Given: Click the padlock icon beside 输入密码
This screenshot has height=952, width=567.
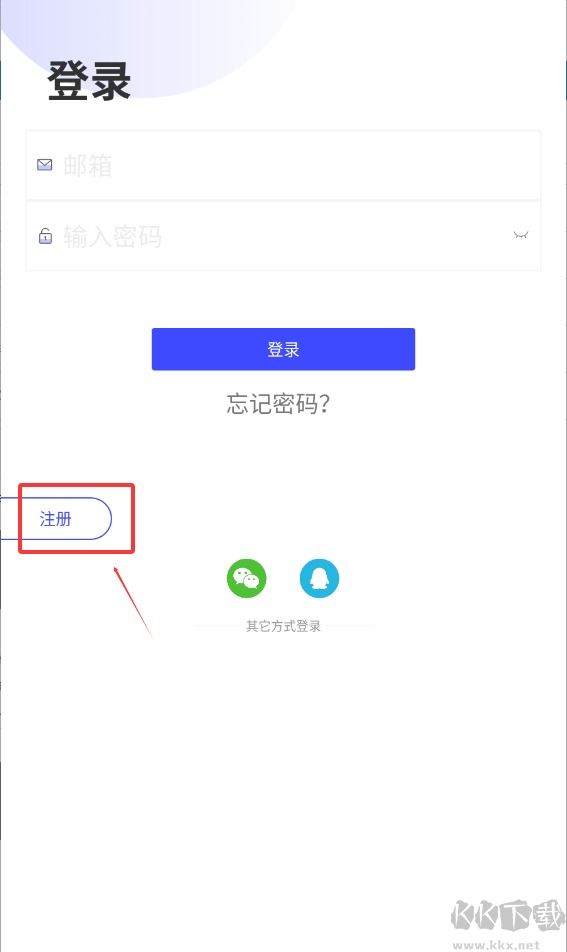Looking at the screenshot, I should click(x=46, y=236).
